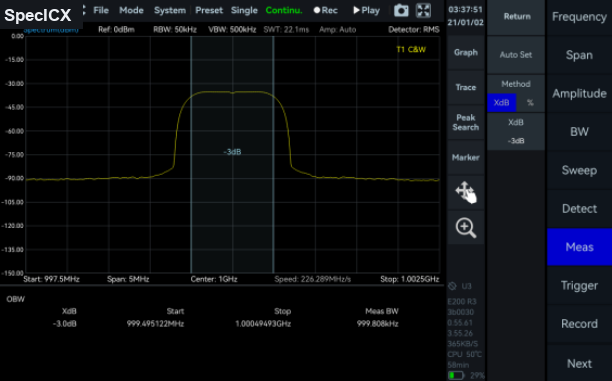Click the CPU 50°C temperature readout
This screenshot has height=381, width=612.
464,354
